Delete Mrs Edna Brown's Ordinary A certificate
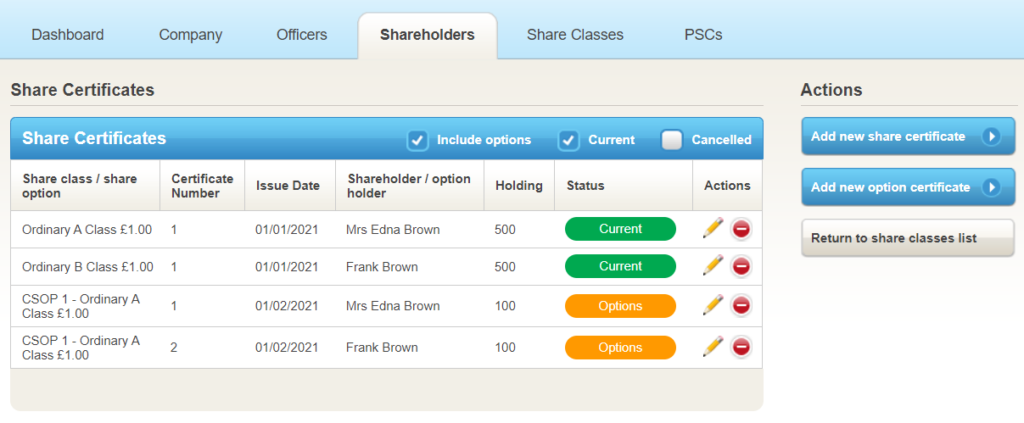This screenshot has width=1024, height=423. pos(741,229)
